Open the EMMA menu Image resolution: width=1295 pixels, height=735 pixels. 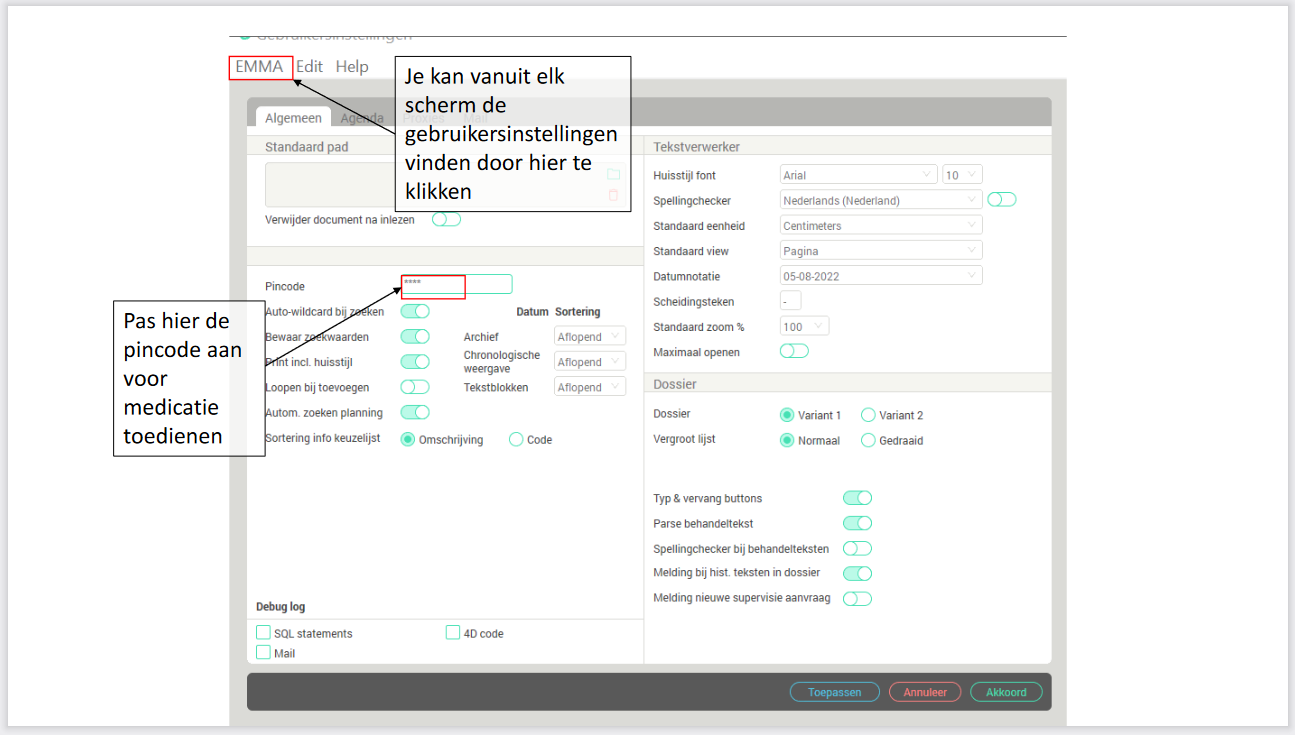pyautogui.click(x=260, y=67)
